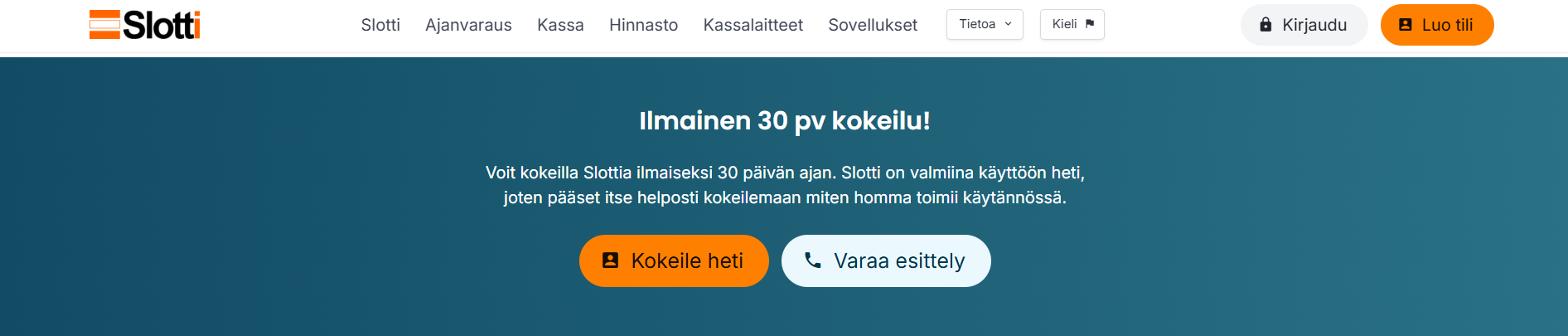Open the Ajanvaraus page
The width and height of the screenshot is (1568, 336).
pos(468,25)
